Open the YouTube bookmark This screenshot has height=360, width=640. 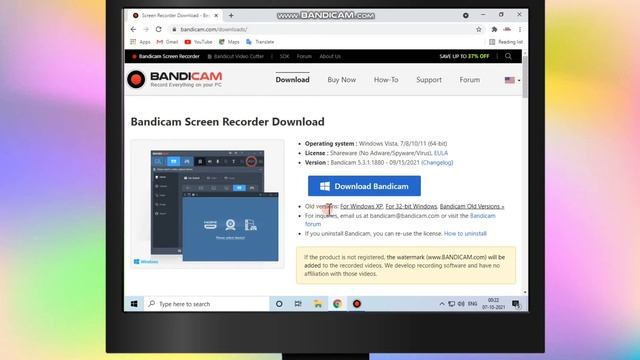click(x=198, y=42)
